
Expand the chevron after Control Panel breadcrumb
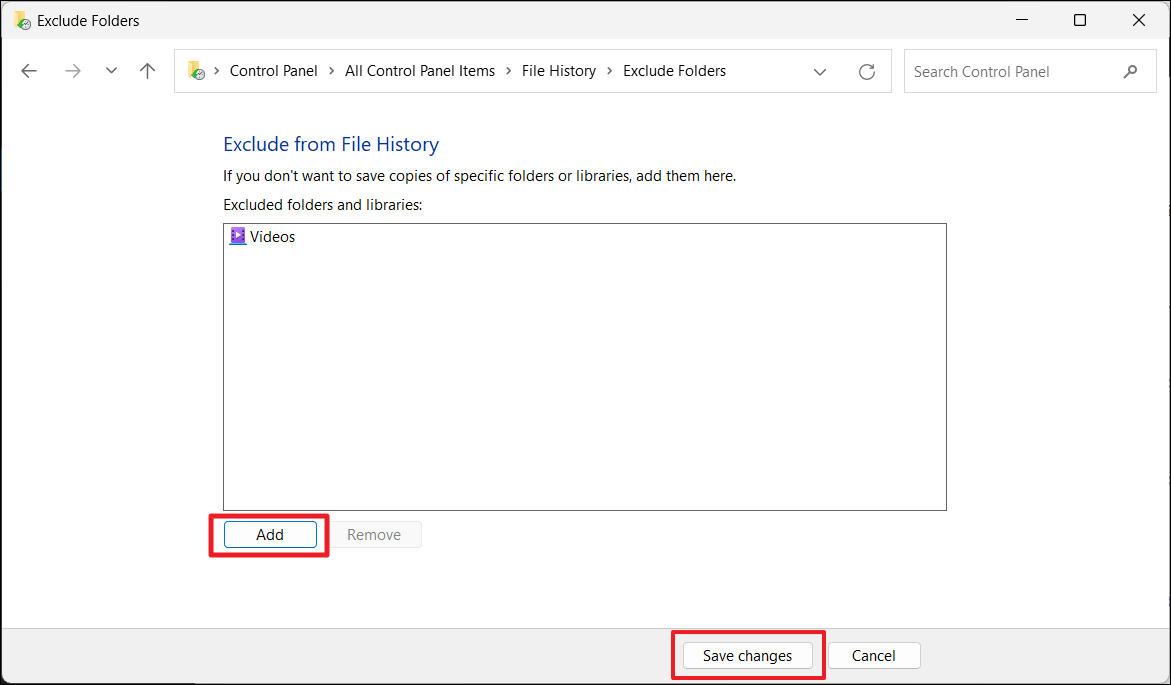pos(331,71)
